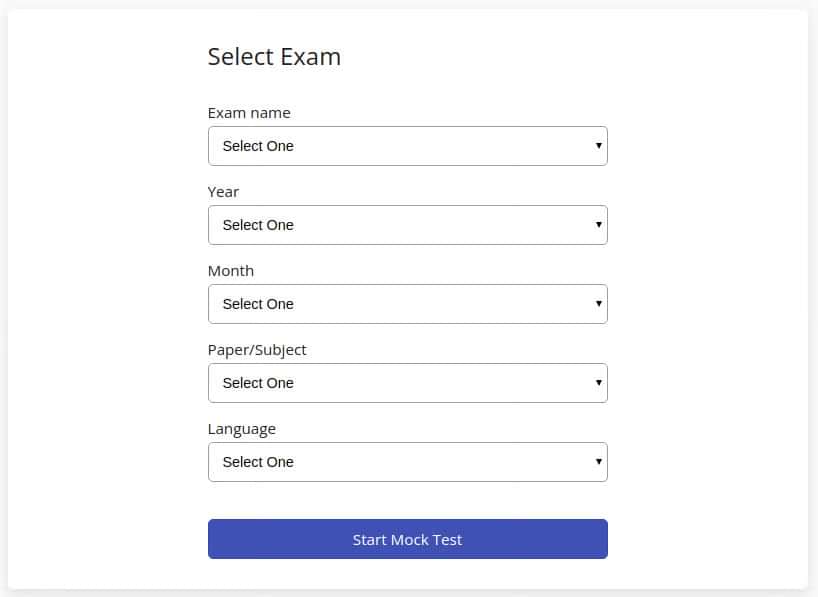Click the arrow icon in Year field
Image resolution: width=818 pixels, height=597 pixels.
coord(598,225)
